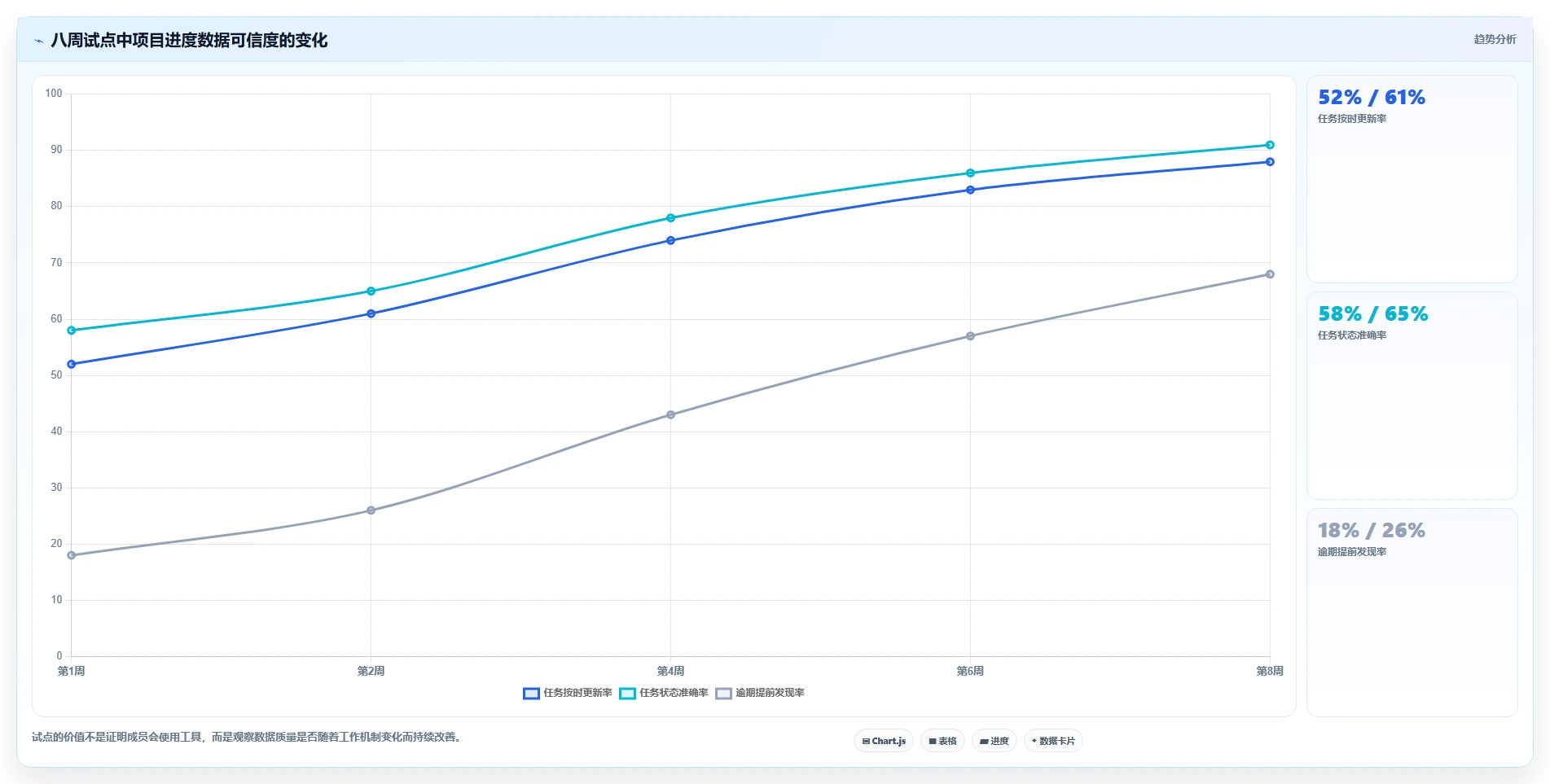Toggle 任务按时更新率 series in the chart legend
Image resolution: width=1550 pixels, height=784 pixels.
click(568, 693)
